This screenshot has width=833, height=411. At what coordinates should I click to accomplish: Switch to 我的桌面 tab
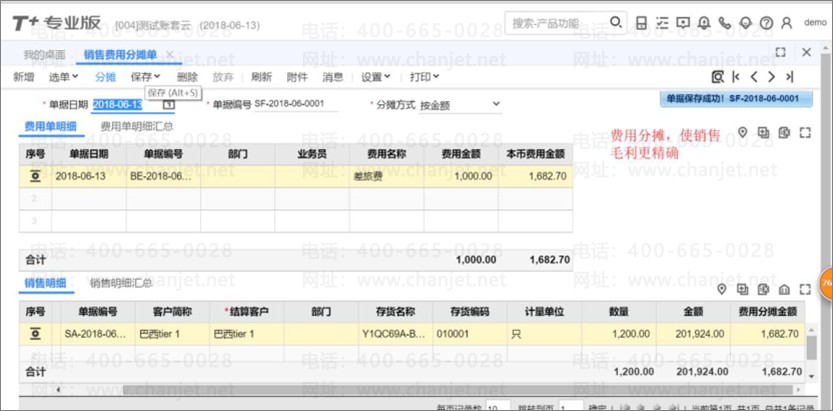45,55
